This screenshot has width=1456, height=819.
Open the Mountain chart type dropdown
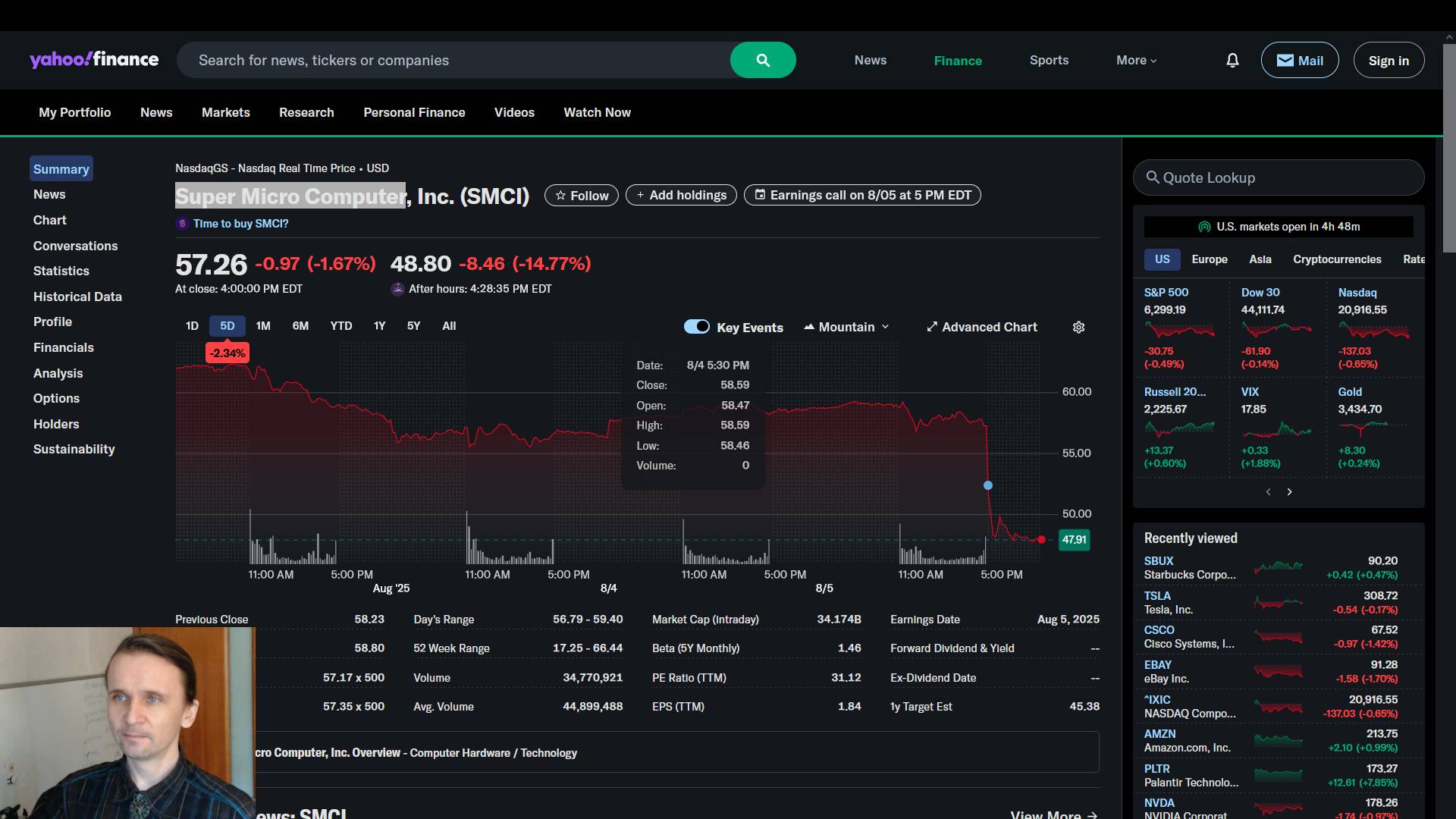846,327
